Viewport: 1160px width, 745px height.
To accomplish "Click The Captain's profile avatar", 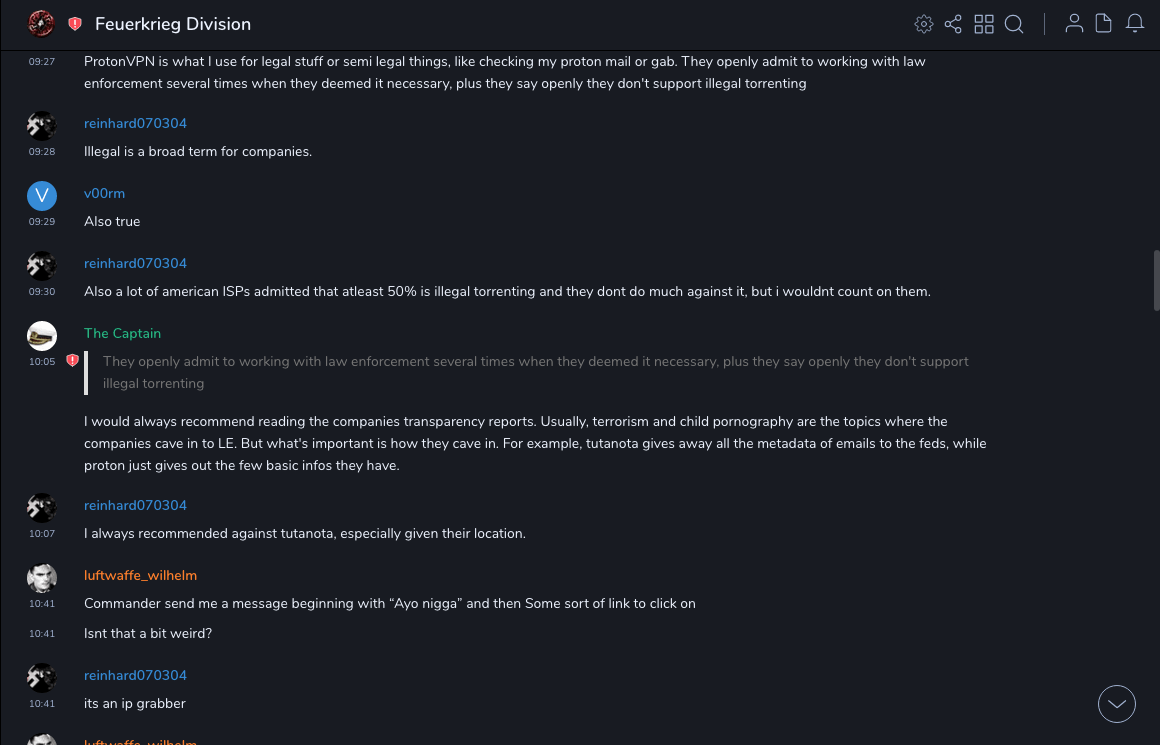I will [42, 336].
